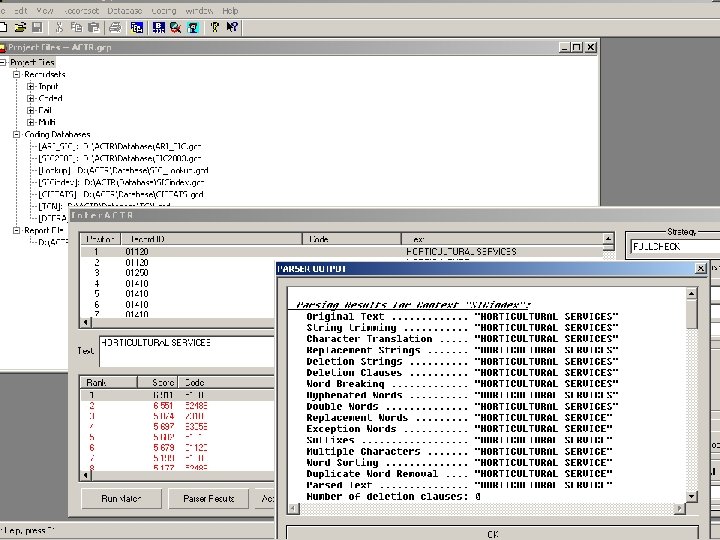Print with the printer toolbar icon
720x540 pixels.
tap(115, 28)
